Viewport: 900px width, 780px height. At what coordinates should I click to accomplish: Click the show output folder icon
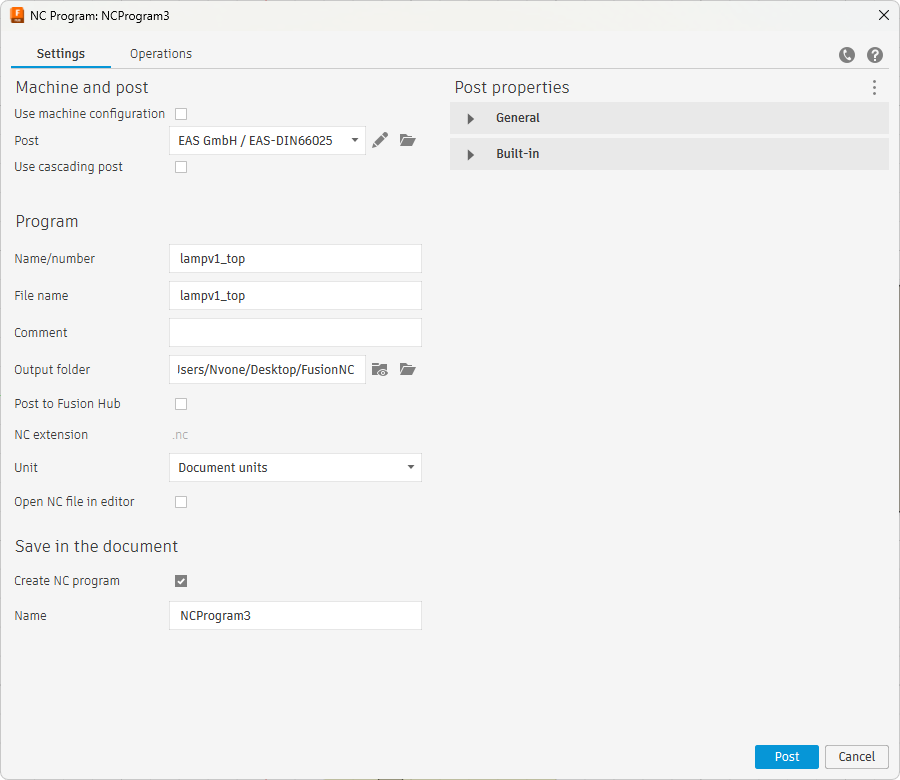coord(380,369)
